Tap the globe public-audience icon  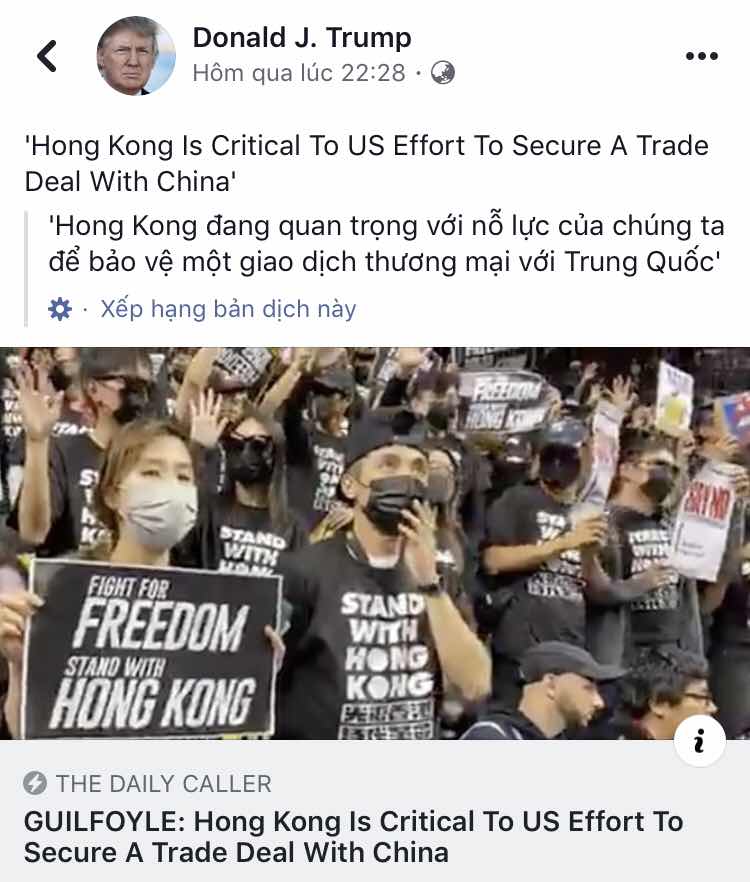tap(443, 73)
